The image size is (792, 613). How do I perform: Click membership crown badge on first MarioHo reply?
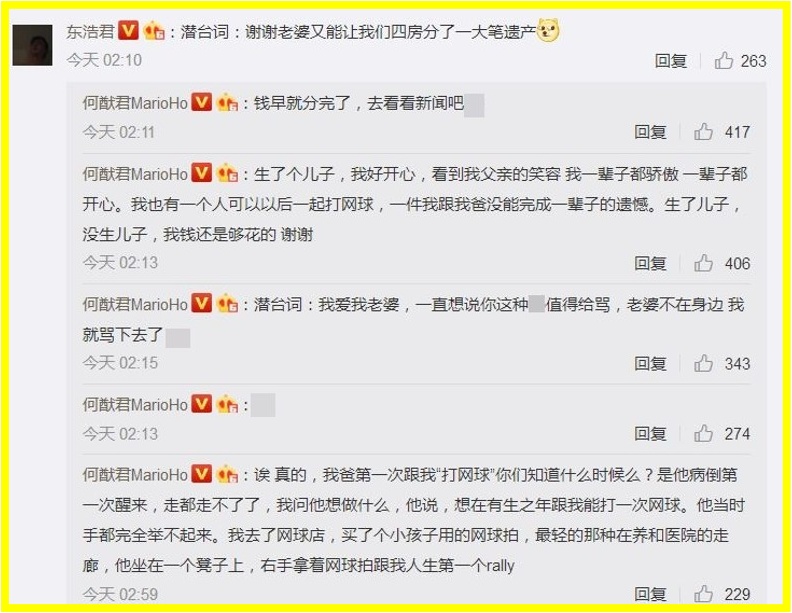227,103
